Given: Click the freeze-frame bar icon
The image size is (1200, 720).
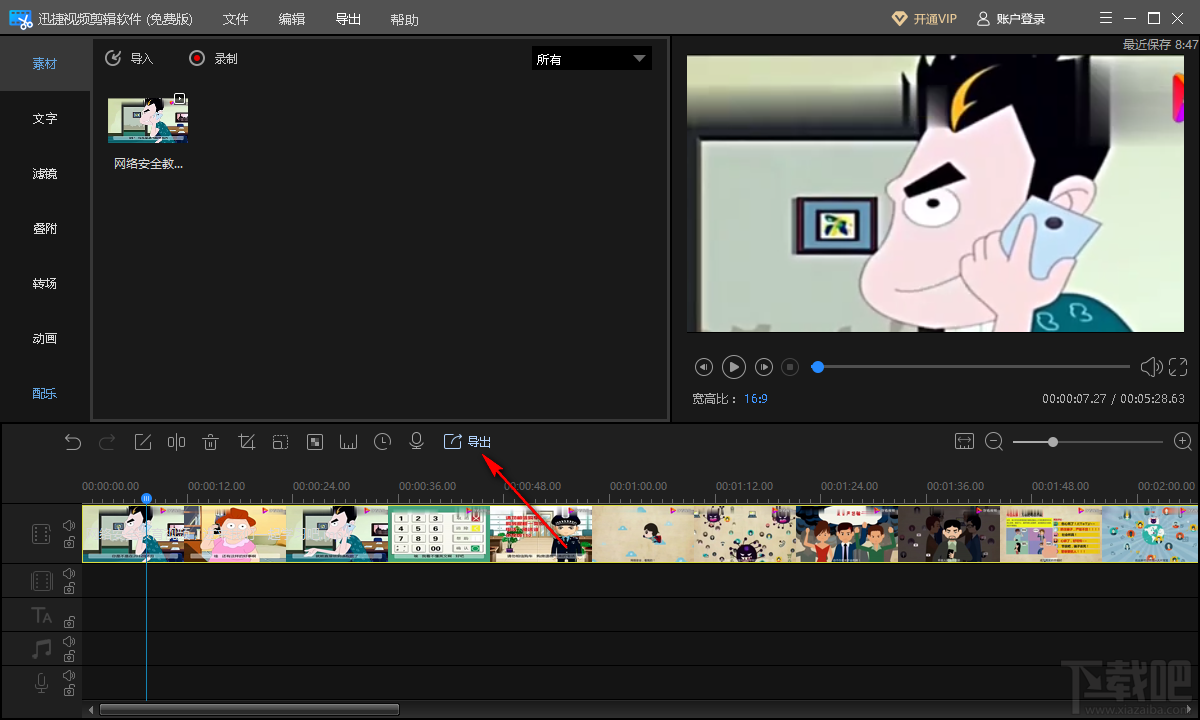Looking at the screenshot, I should pos(349,442).
